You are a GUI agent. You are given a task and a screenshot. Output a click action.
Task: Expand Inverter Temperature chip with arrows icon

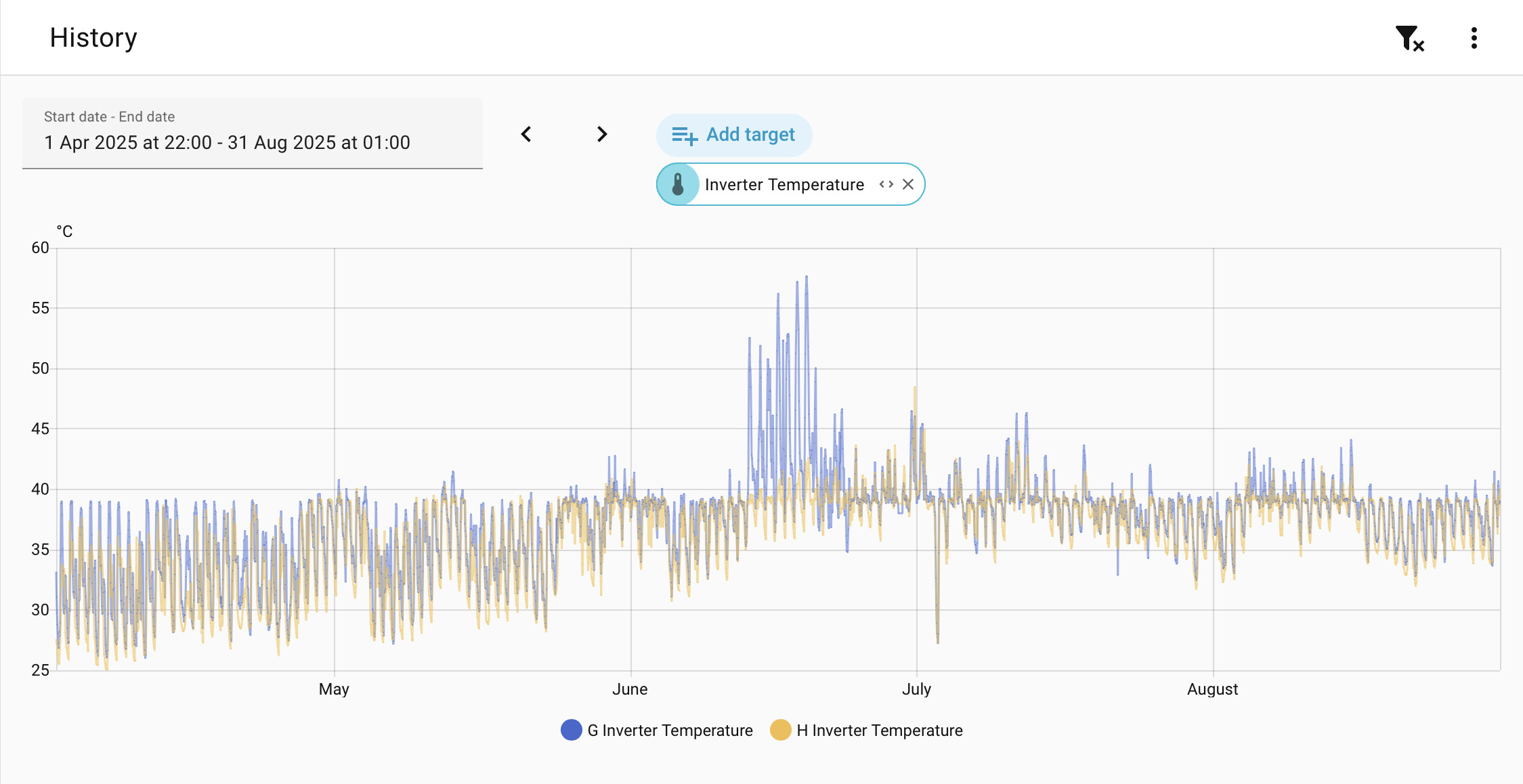(x=886, y=184)
